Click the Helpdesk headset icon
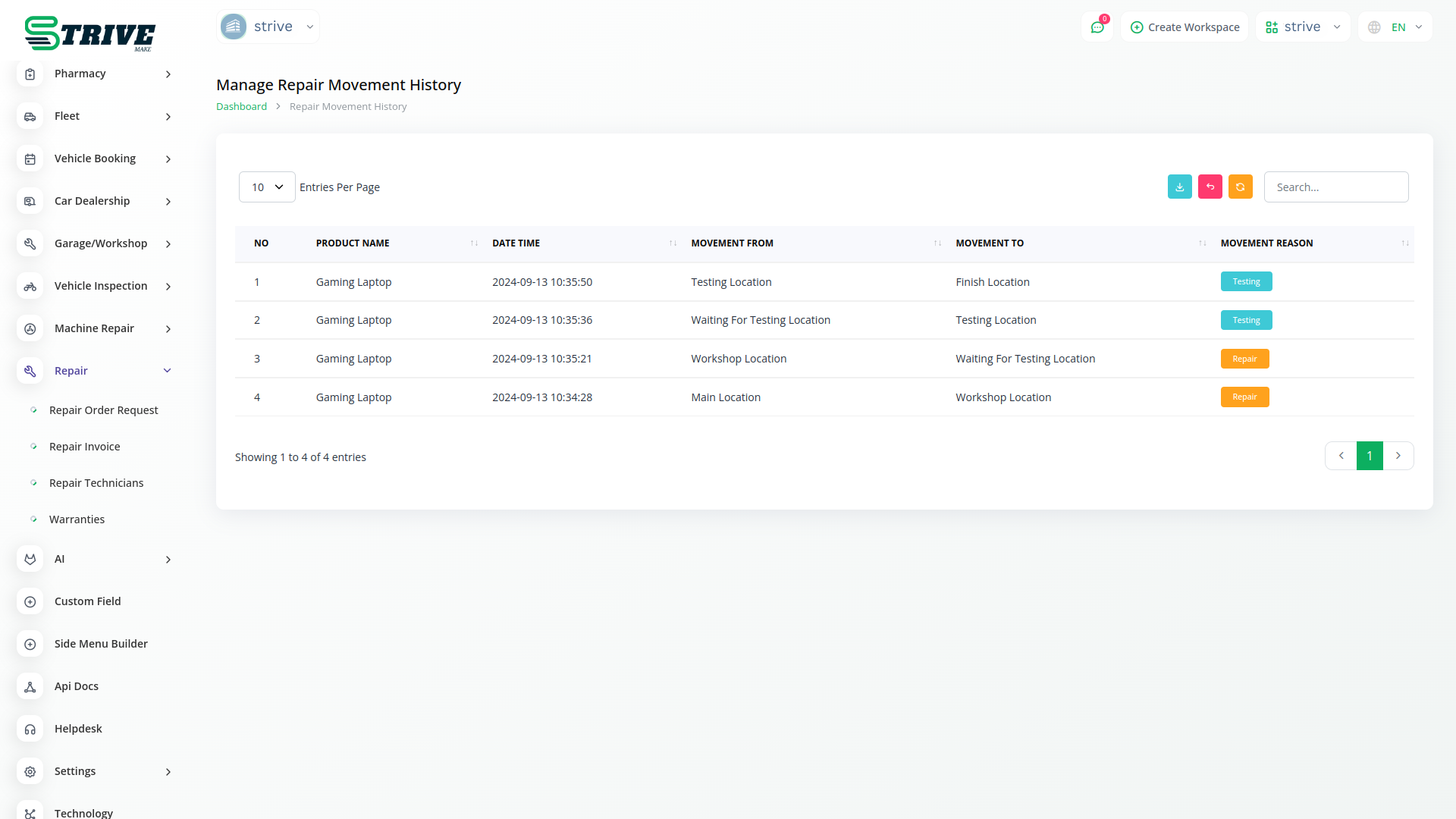Viewport: 1456px width, 819px height. (x=30, y=729)
